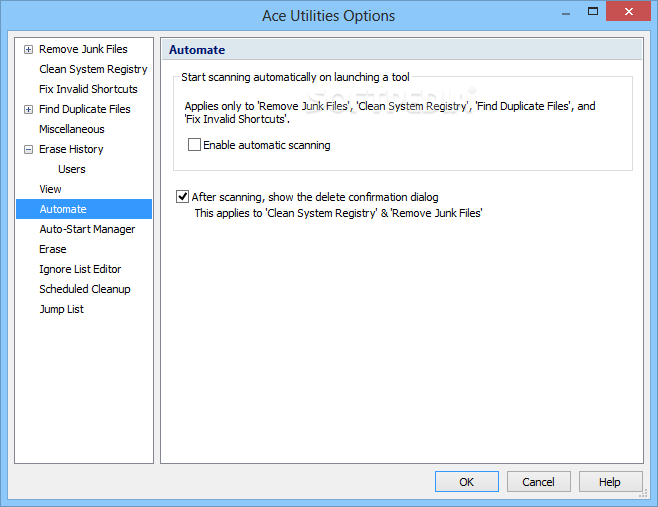Click the 'Applies only to' description text
This screenshot has width=658, height=507.
point(390,112)
